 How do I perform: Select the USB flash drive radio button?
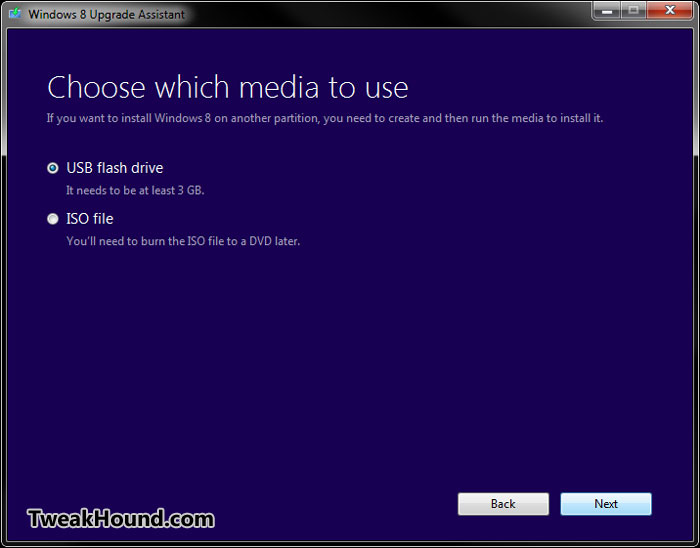[x=53, y=168]
